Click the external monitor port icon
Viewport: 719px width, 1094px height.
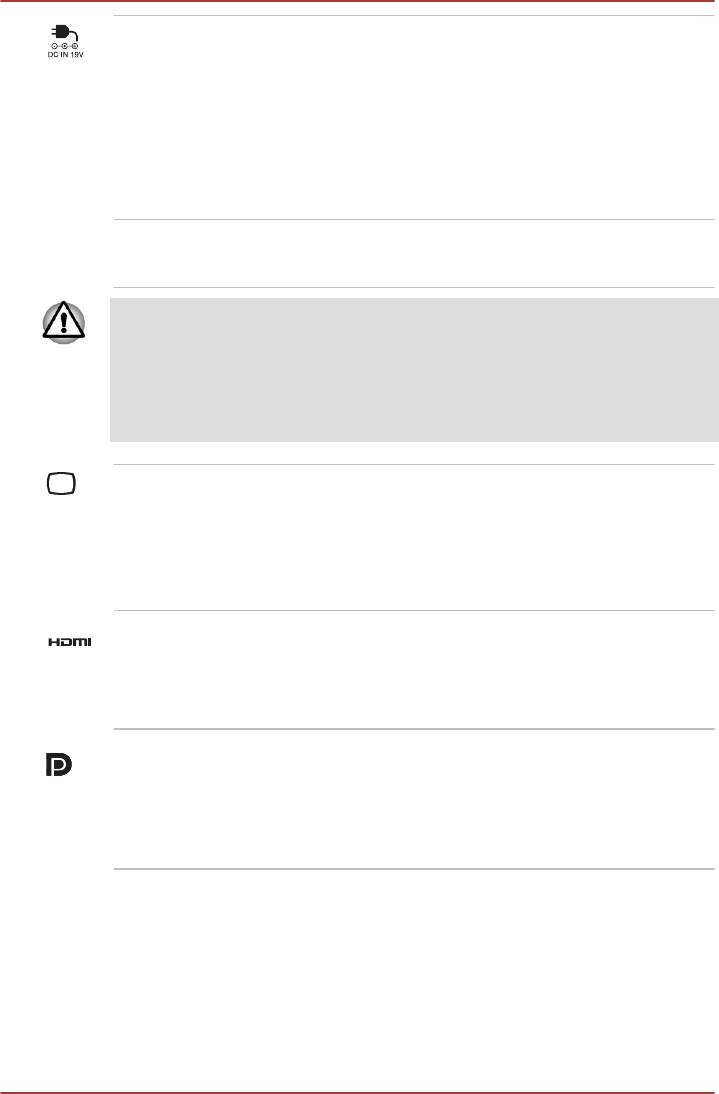63,484
